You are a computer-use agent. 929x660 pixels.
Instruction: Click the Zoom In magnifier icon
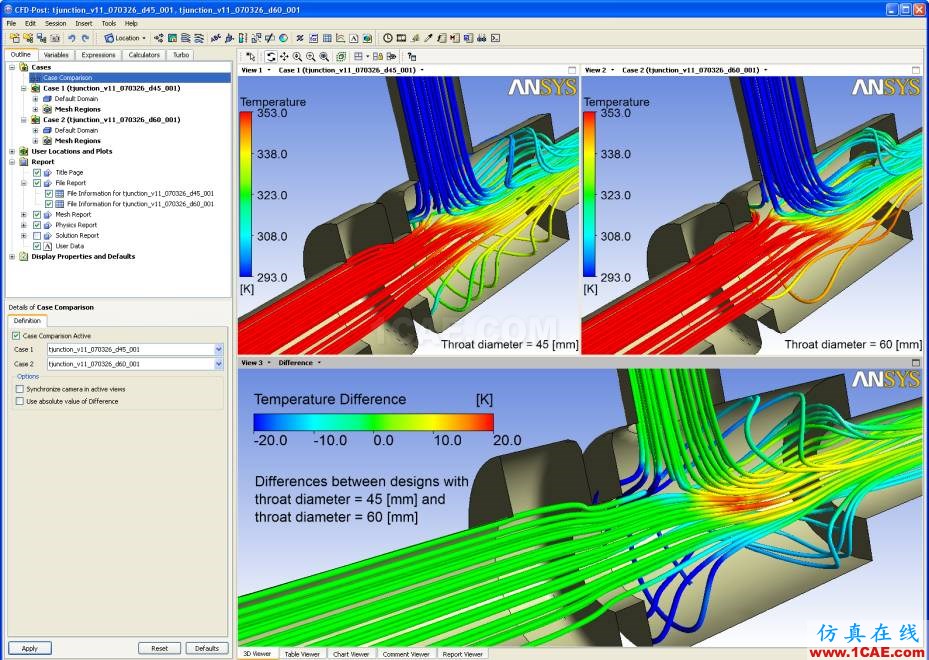(298, 56)
